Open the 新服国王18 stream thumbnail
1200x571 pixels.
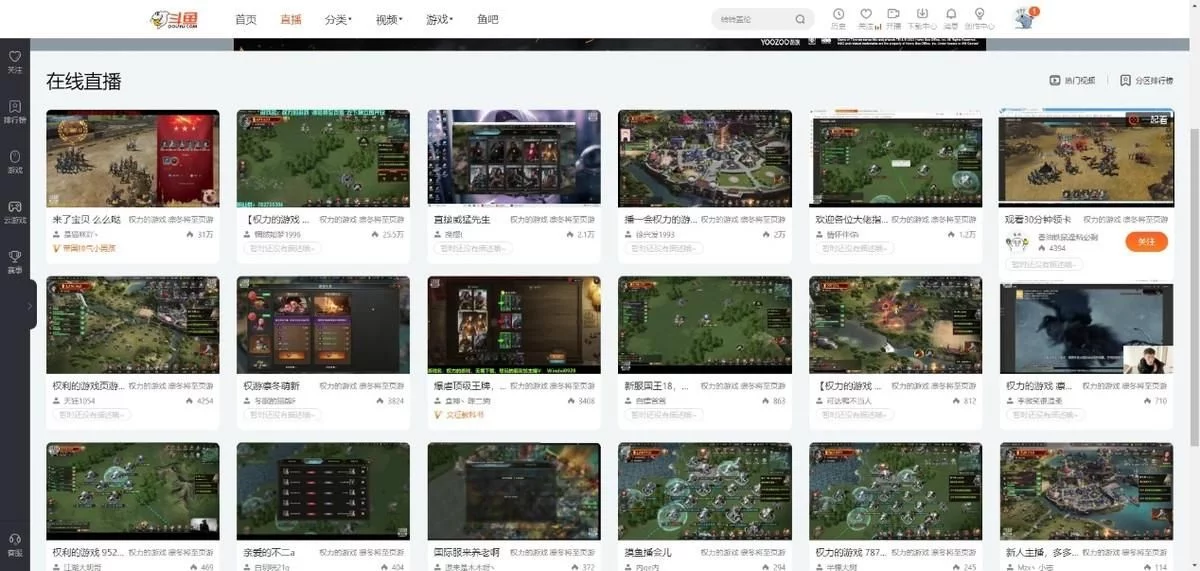point(705,325)
